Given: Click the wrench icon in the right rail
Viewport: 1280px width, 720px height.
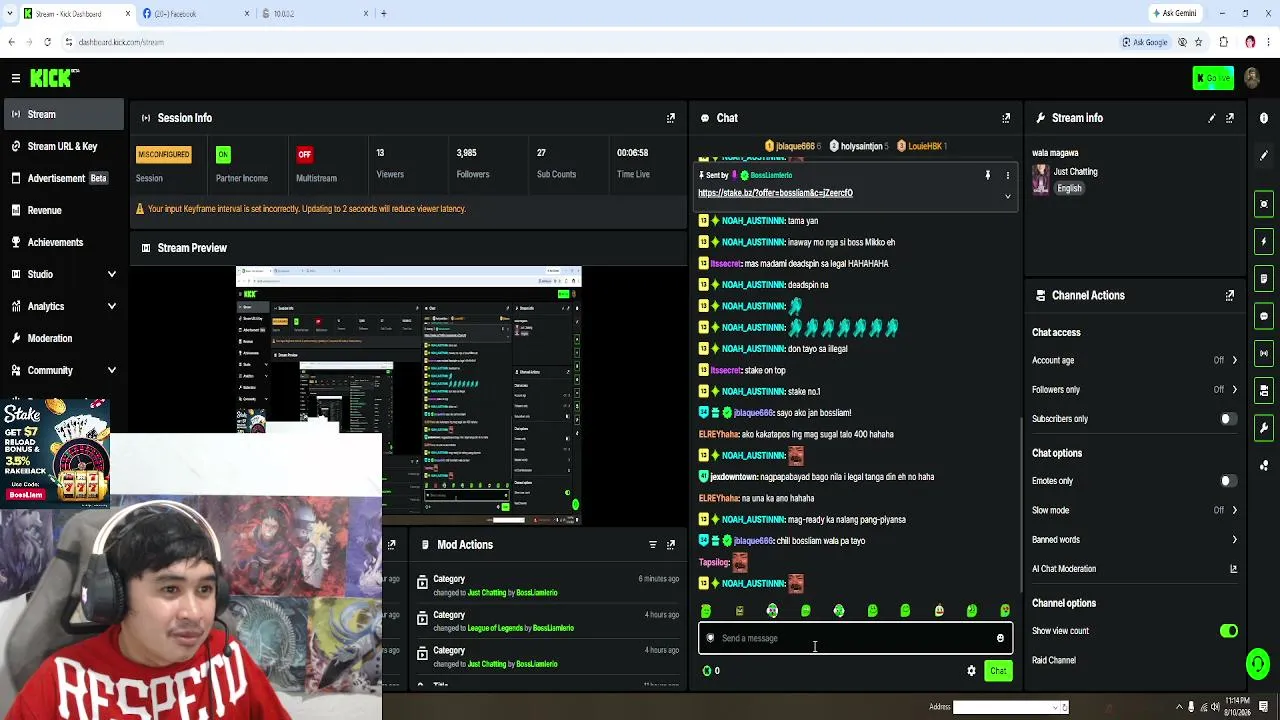Looking at the screenshot, I should (1264, 428).
